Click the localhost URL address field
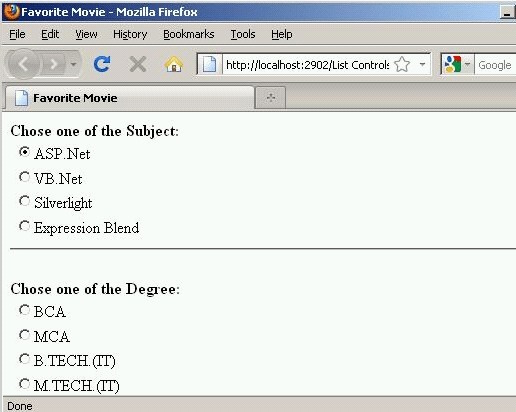Image resolution: width=516 pixels, height=412 pixels. 307,65
